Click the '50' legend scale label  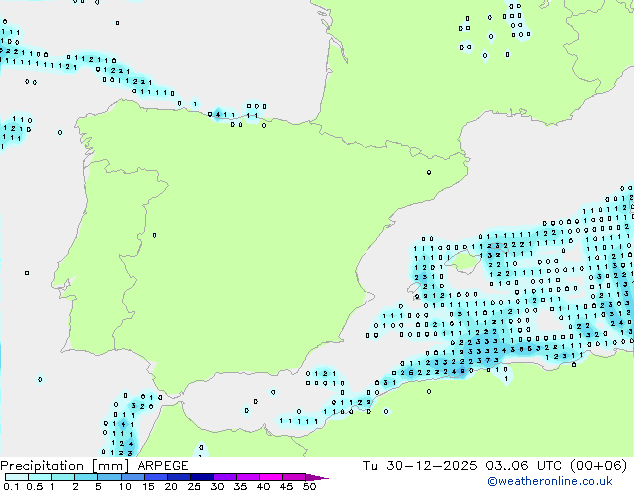point(309,486)
